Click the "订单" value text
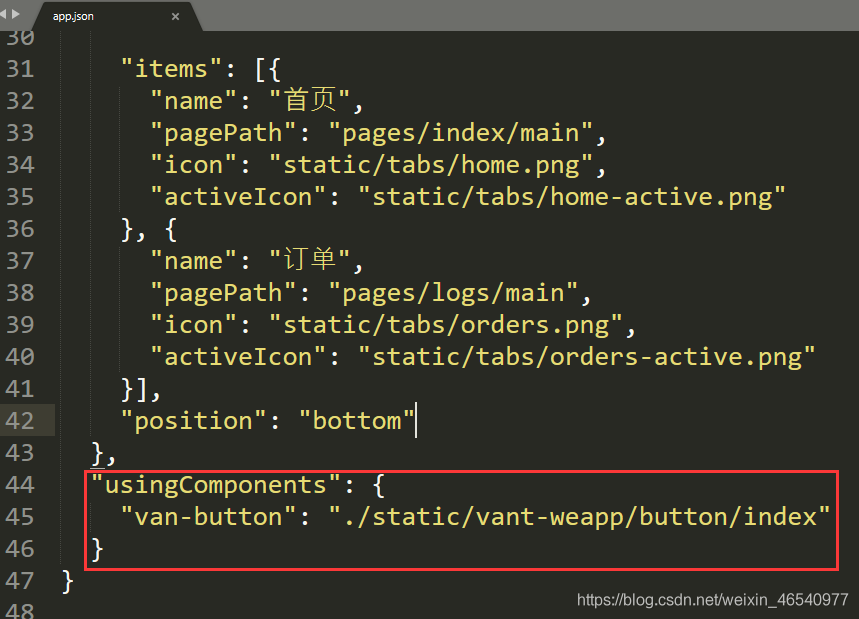This screenshot has height=619, width=859. tap(310, 260)
